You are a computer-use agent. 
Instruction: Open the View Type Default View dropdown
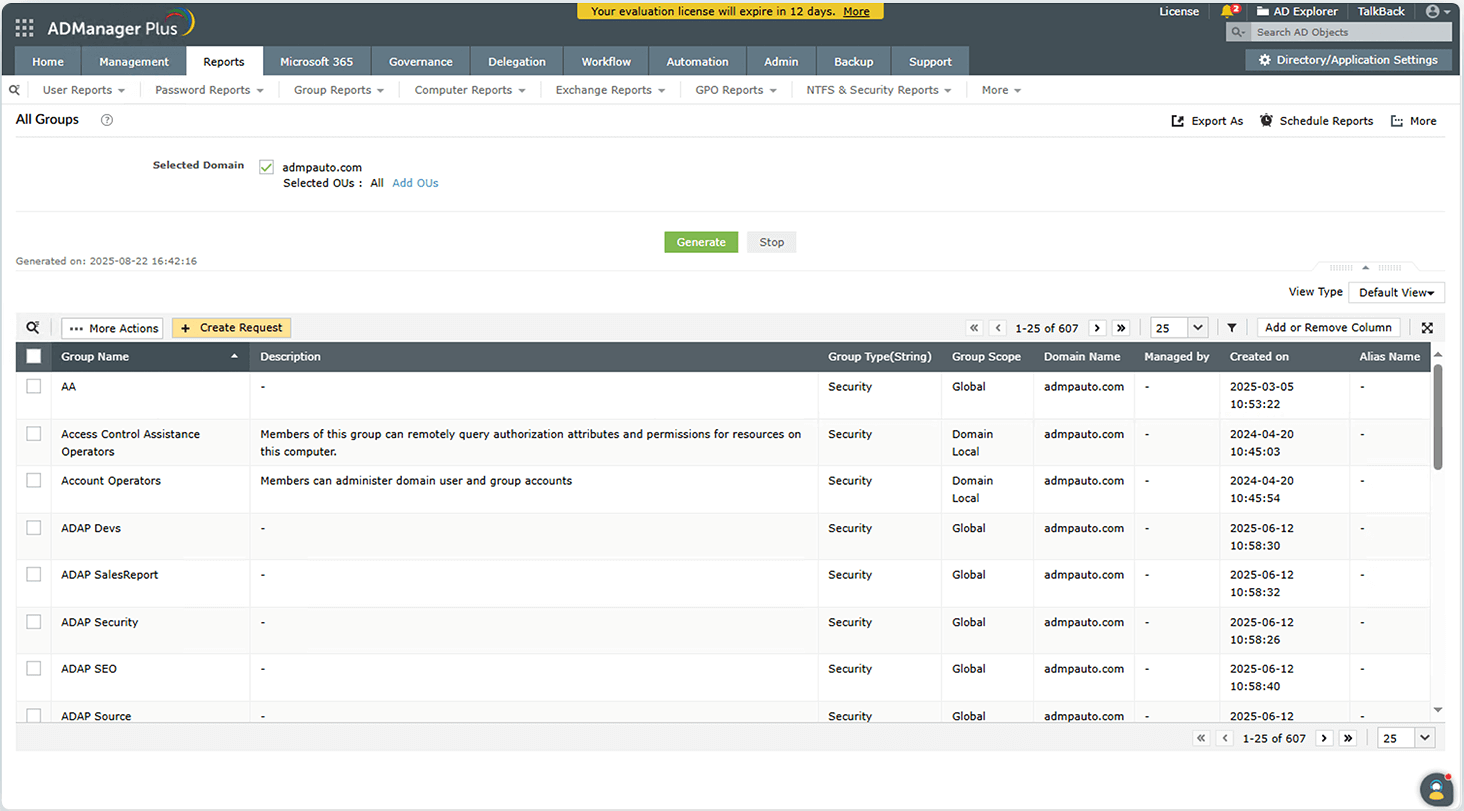pos(1396,292)
